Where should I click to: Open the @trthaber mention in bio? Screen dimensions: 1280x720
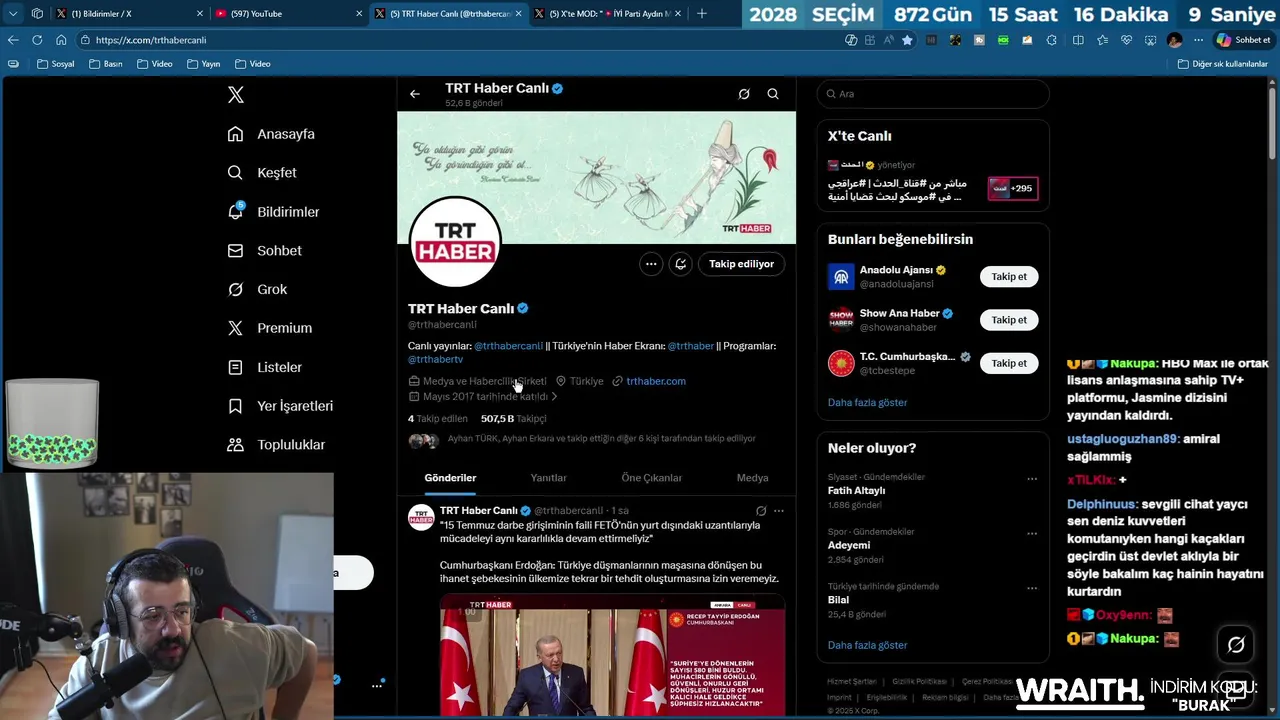coord(691,346)
